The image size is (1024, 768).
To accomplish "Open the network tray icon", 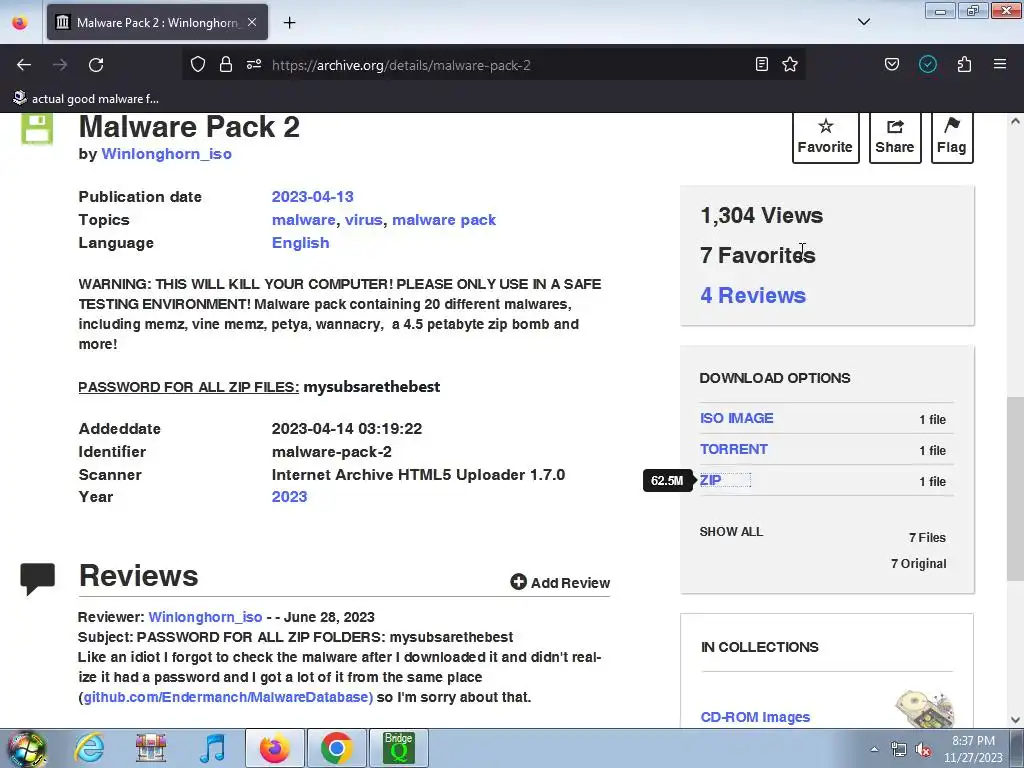I will 899,749.
